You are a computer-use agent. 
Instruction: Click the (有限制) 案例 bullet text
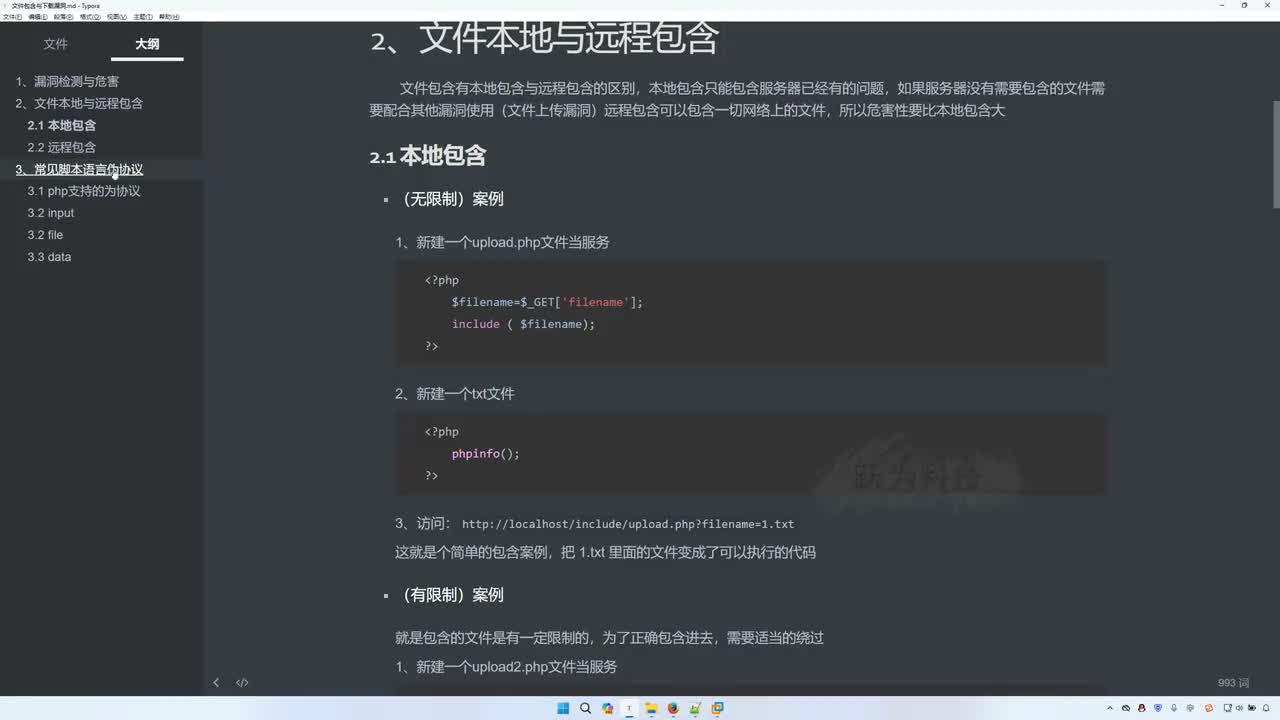coord(452,595)
